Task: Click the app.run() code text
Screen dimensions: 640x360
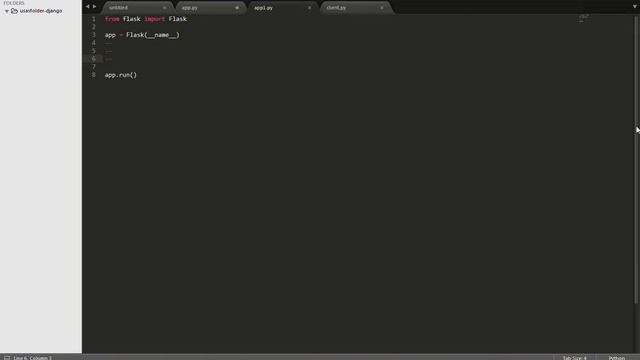Action: [x=121, y=75]
